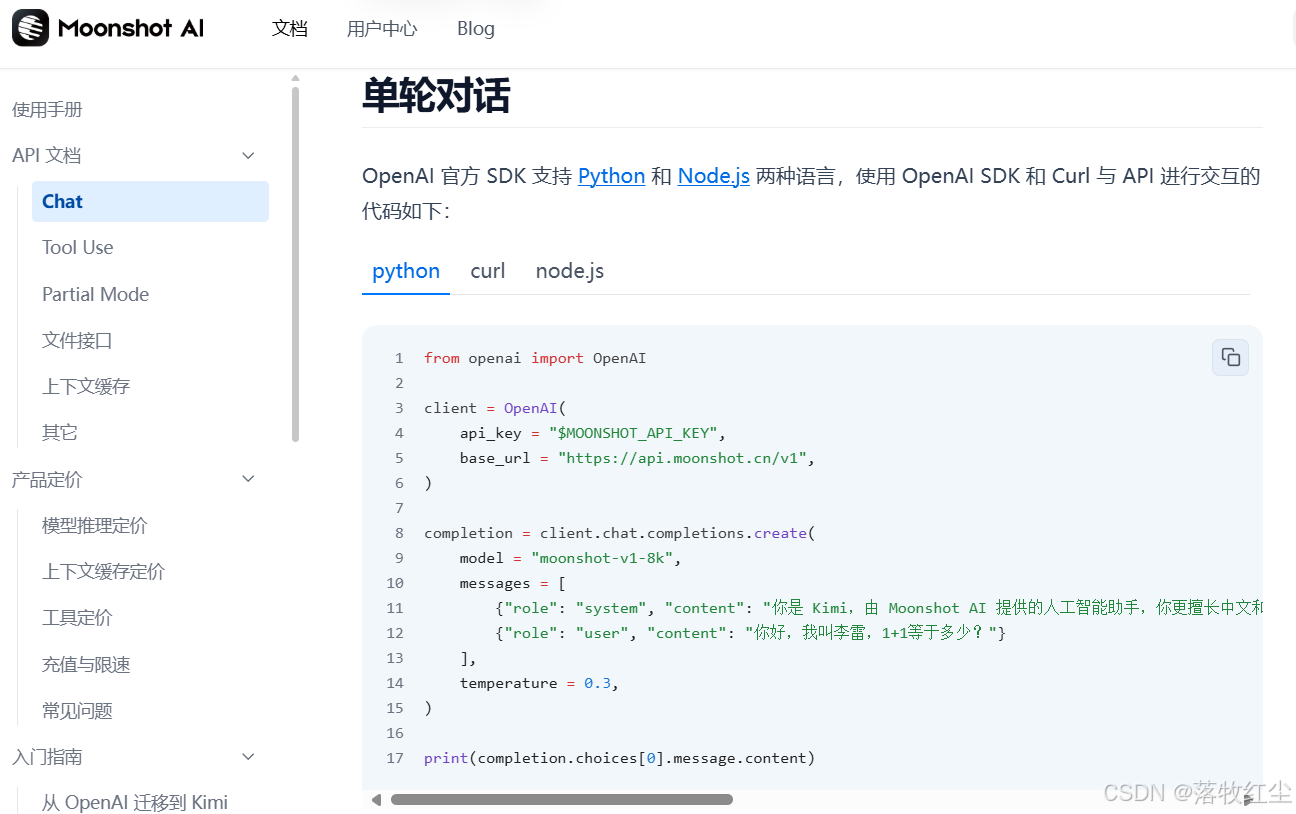Open 上下文缓存定价 in the sidebar
This screenshot has width=1296, height=814.
[104, 571]
